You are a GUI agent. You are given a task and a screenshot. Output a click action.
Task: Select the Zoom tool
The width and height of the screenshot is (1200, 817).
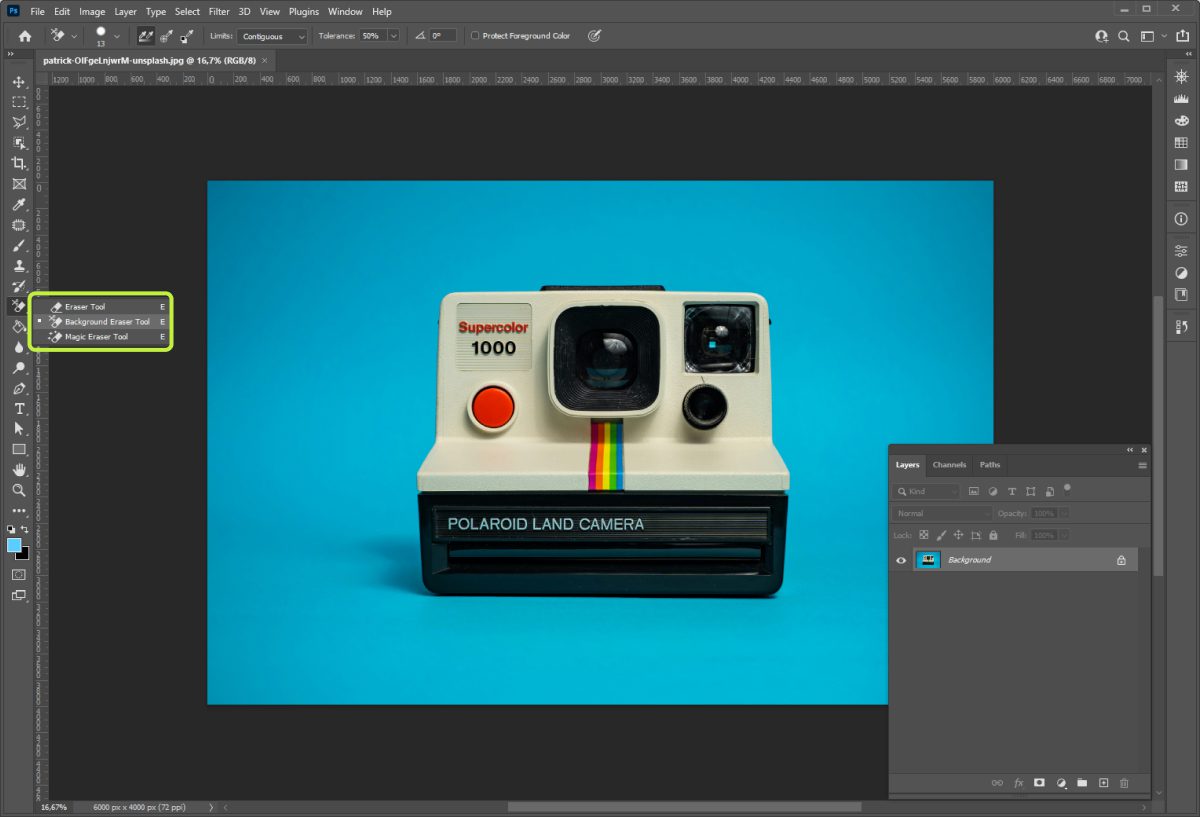click(19, 491)
